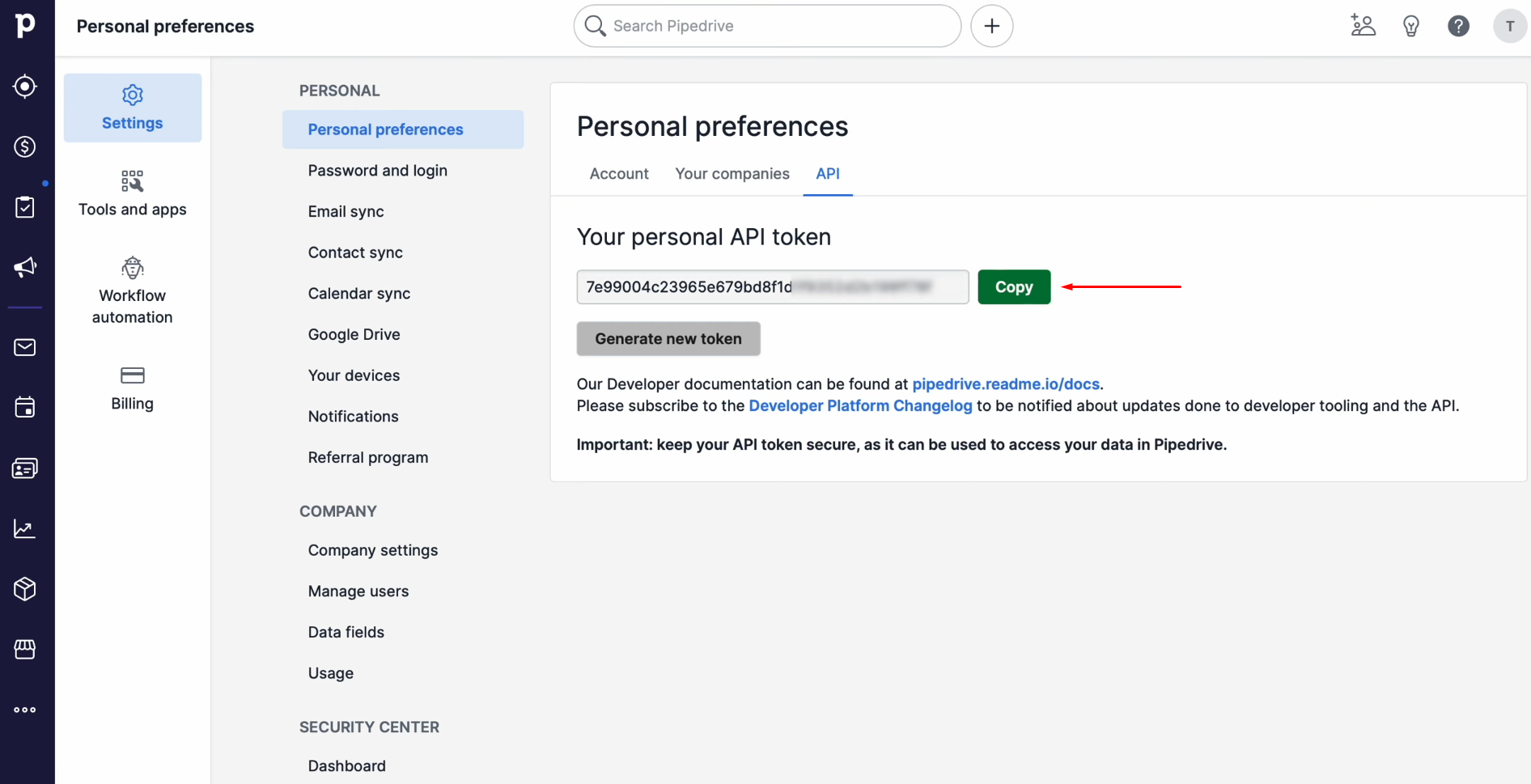Open Tools and apps section
This screenshot has height=784, width=1531.
click(133, 193)
